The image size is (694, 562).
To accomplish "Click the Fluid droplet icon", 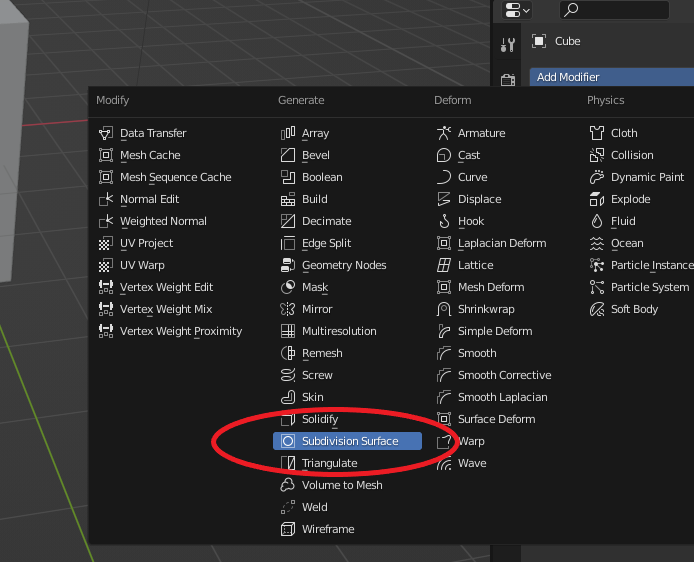I will click(597, 221).
